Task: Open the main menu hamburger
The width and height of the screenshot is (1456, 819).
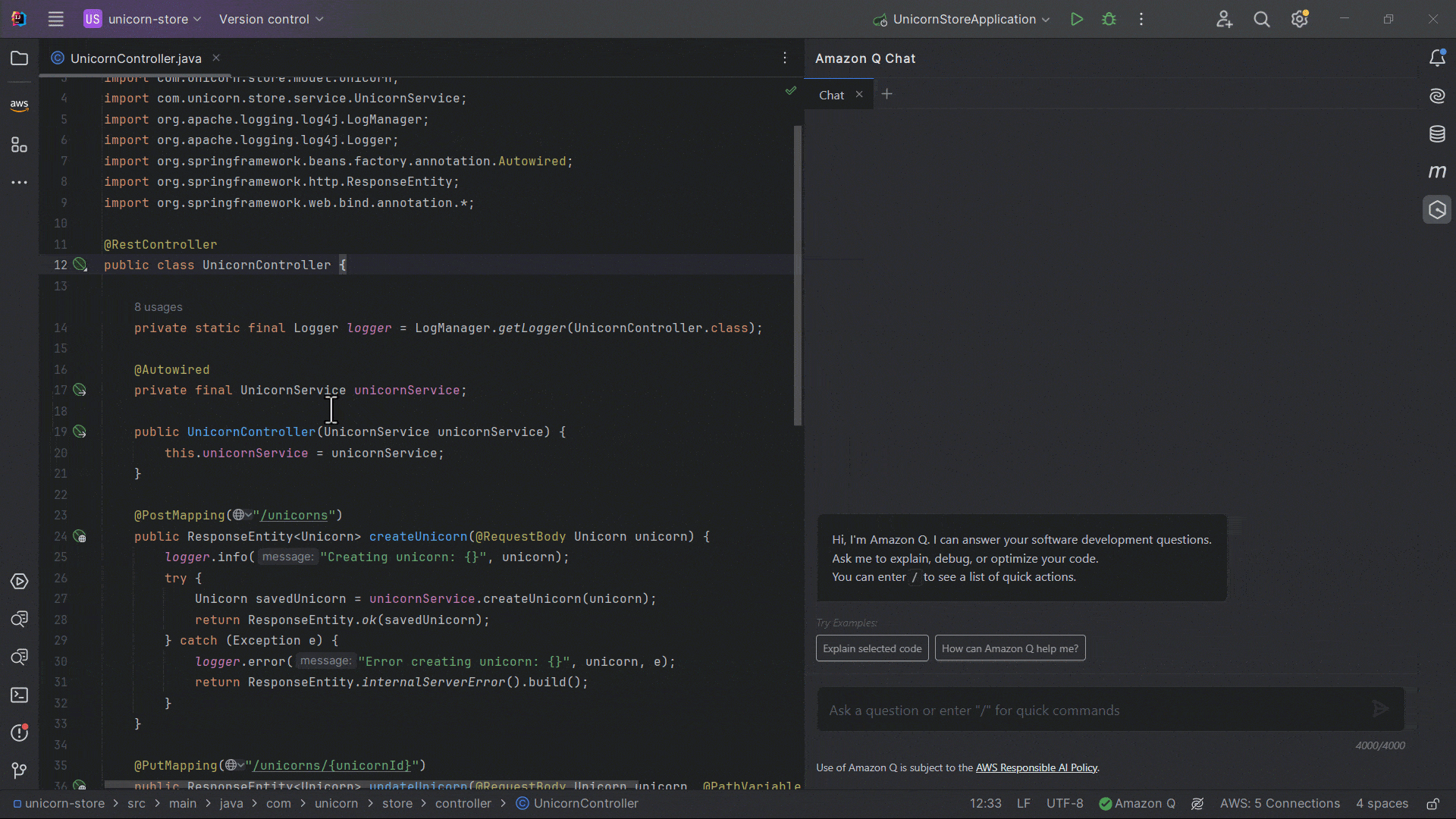Action: (55, 19)
